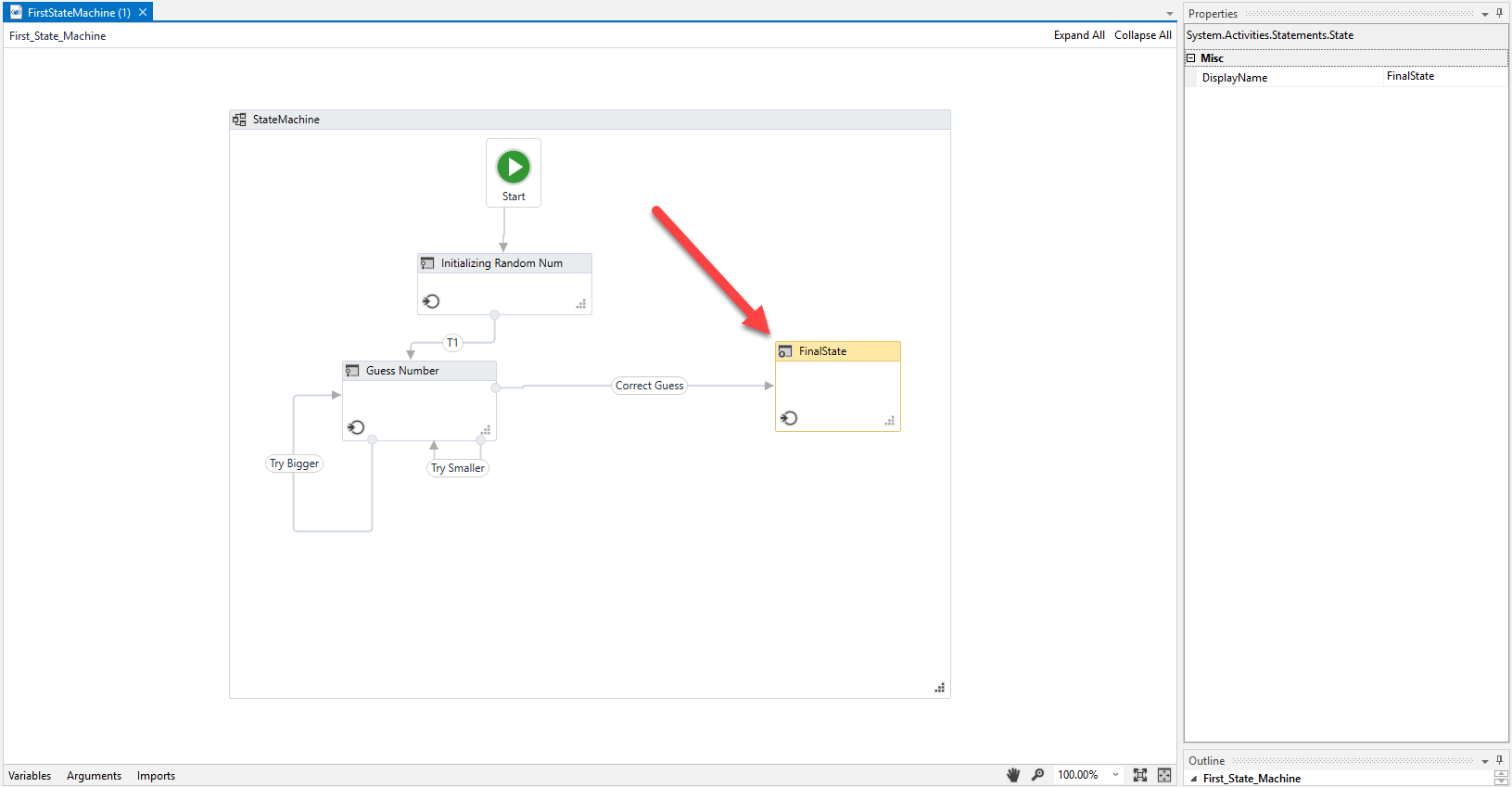
Task: Collapse First_State_Machine node in Outline
Action: 1194,779
